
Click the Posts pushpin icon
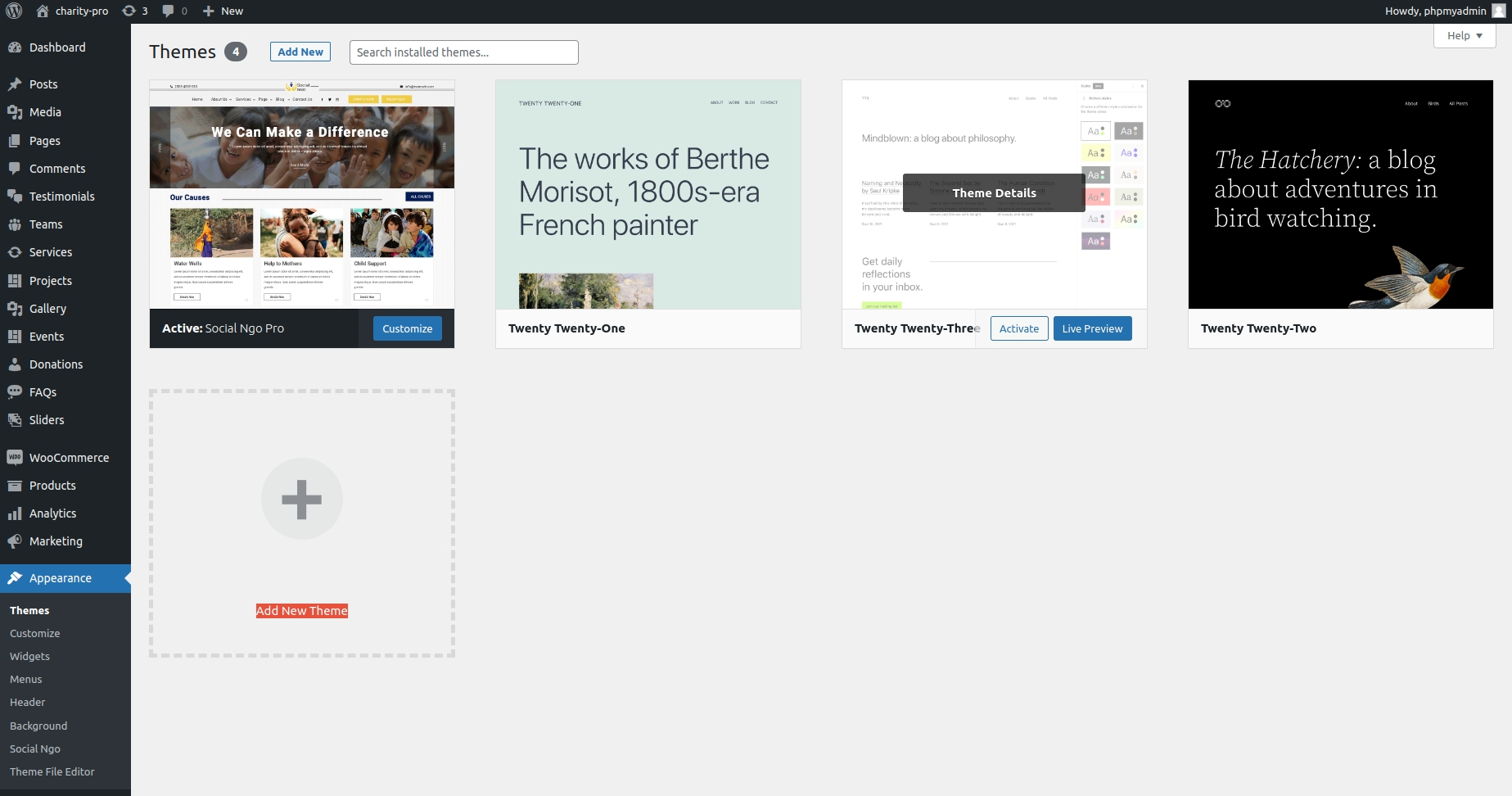[x=15, y=84]
